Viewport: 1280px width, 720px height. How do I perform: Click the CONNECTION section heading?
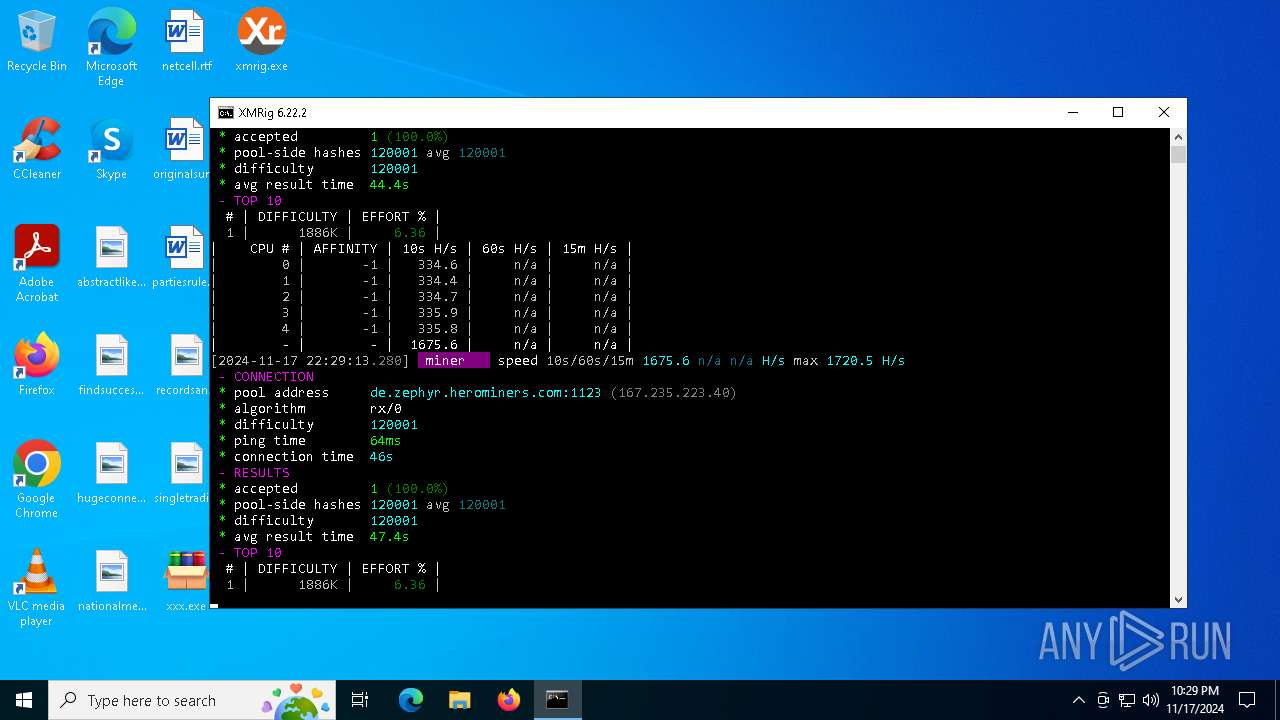pos(273,377)
